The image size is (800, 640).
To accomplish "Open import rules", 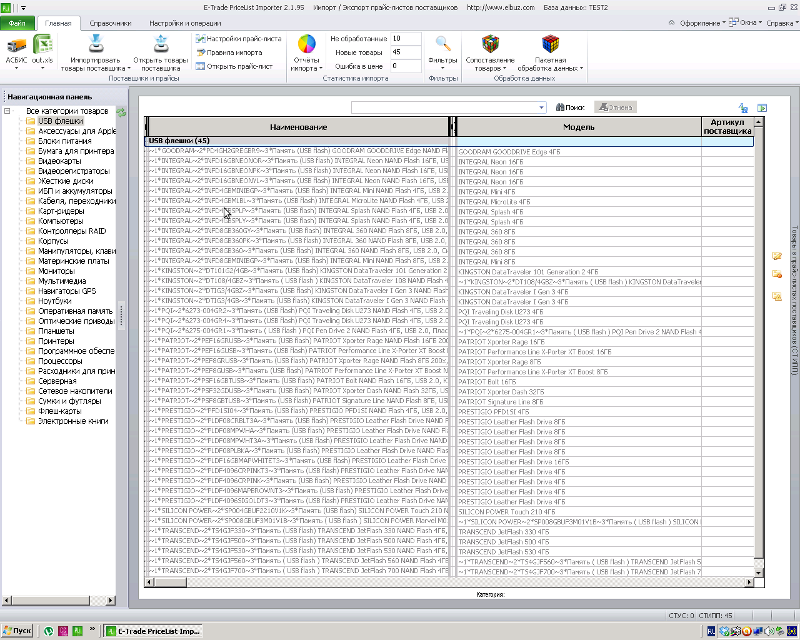I will (x=230, y=53).
